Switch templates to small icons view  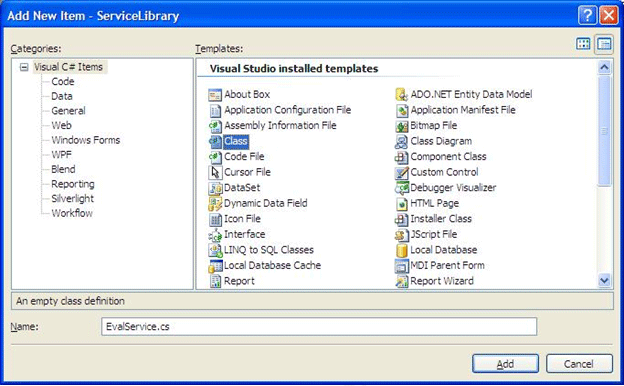click(604, 43)
